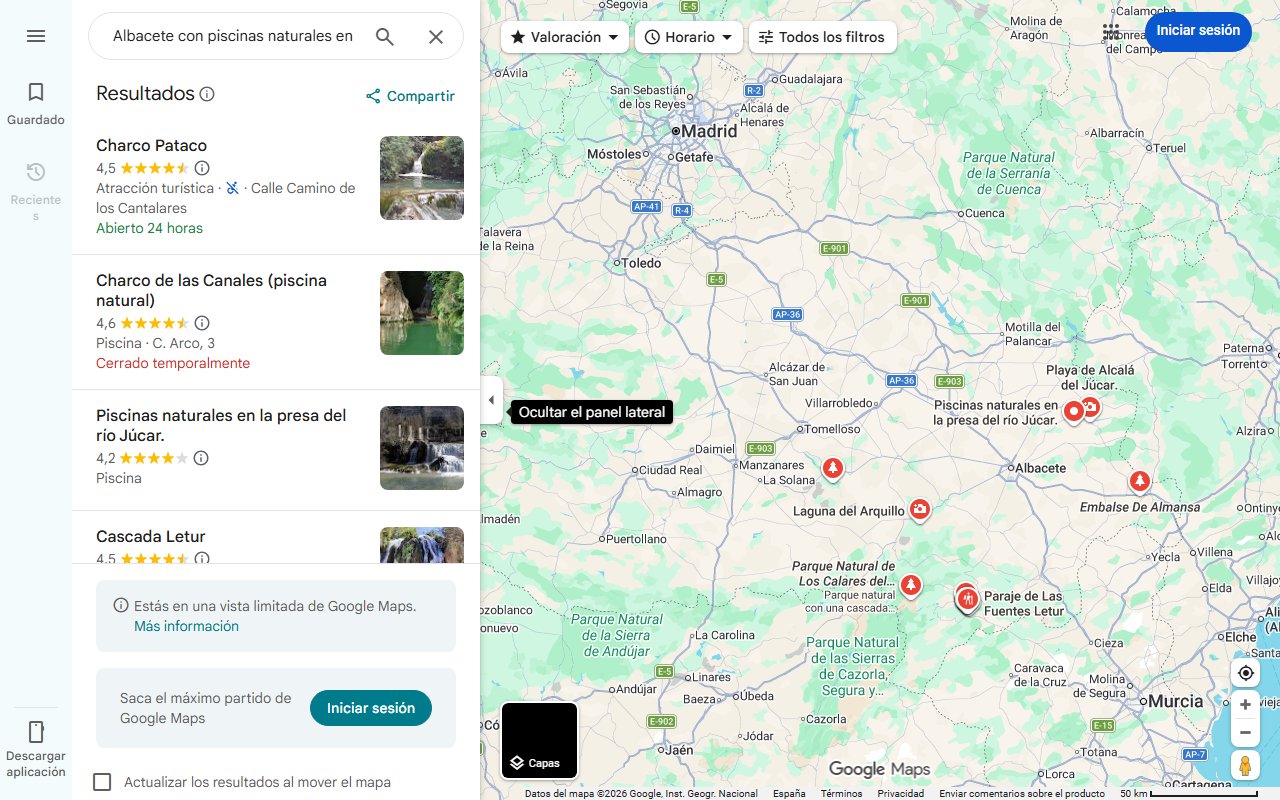Select the Charco Pataco result
The width and height of the screenshot is (1280, 800).
pos(151,145)
